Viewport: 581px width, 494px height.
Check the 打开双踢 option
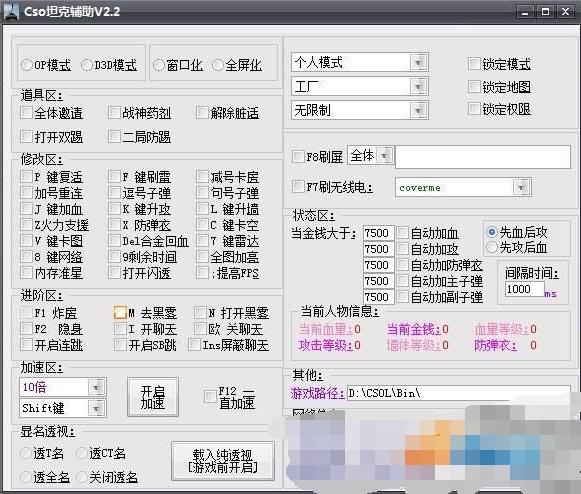(x=26, y=136)
